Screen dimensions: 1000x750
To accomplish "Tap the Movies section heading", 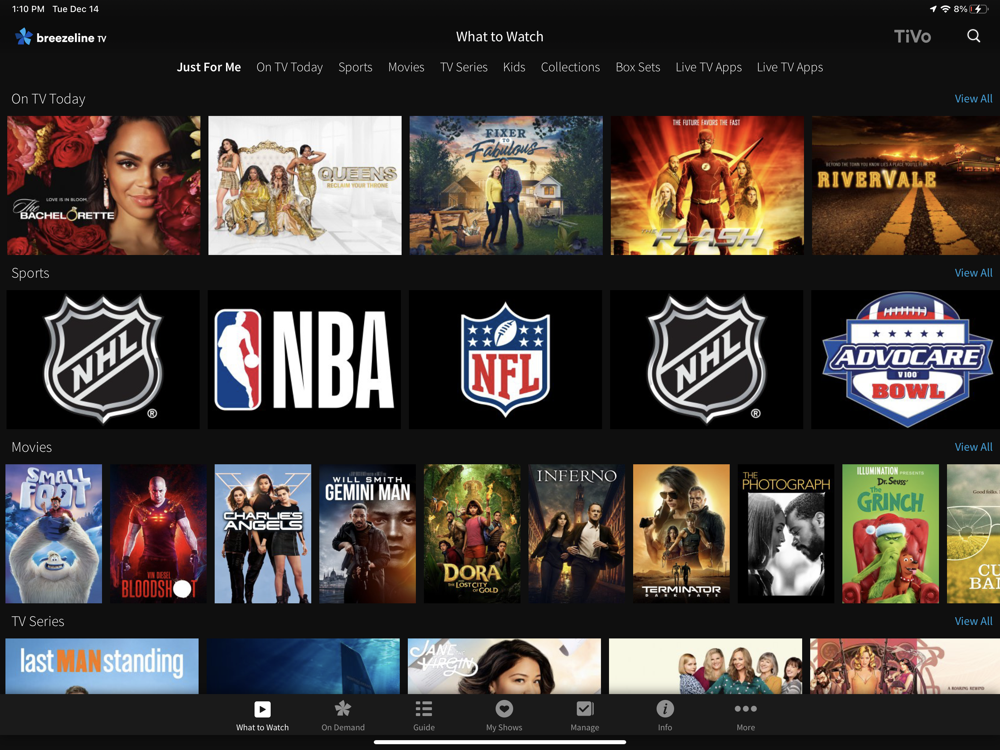I will (x=31, y=447).
